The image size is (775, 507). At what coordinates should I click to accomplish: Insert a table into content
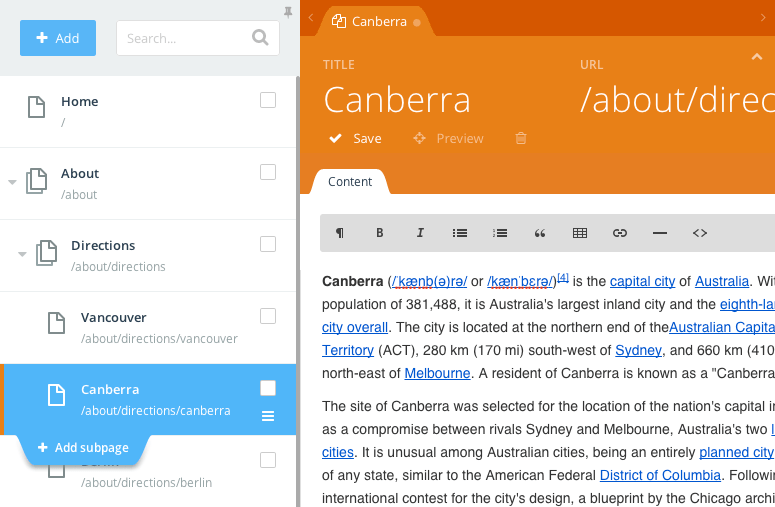(x=580, y=233)
